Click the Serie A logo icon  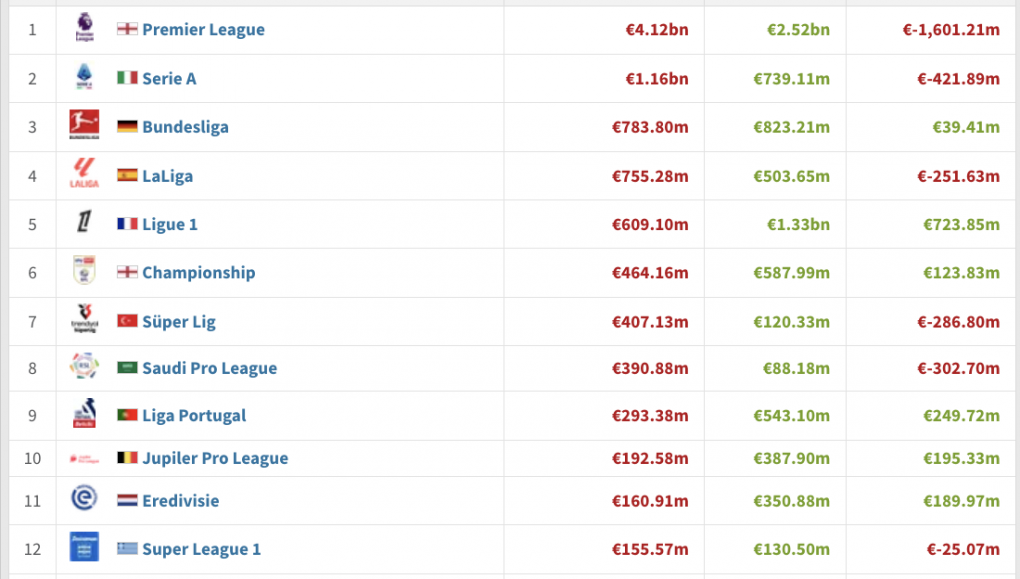(85, 77)
